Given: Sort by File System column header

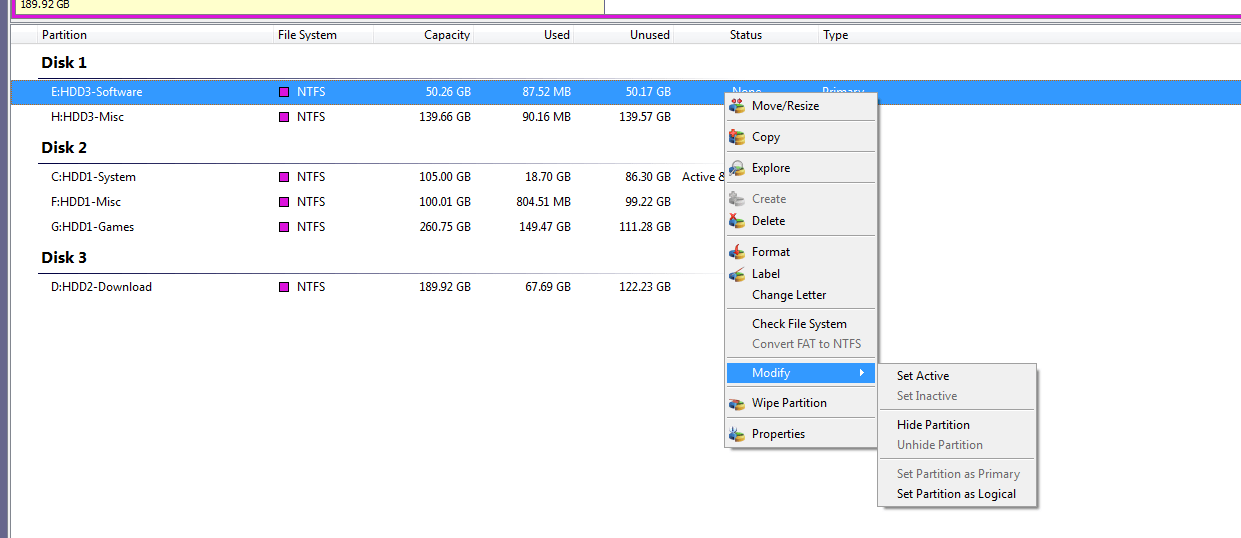Looking at the screenshot, I should tap(323, 35).
